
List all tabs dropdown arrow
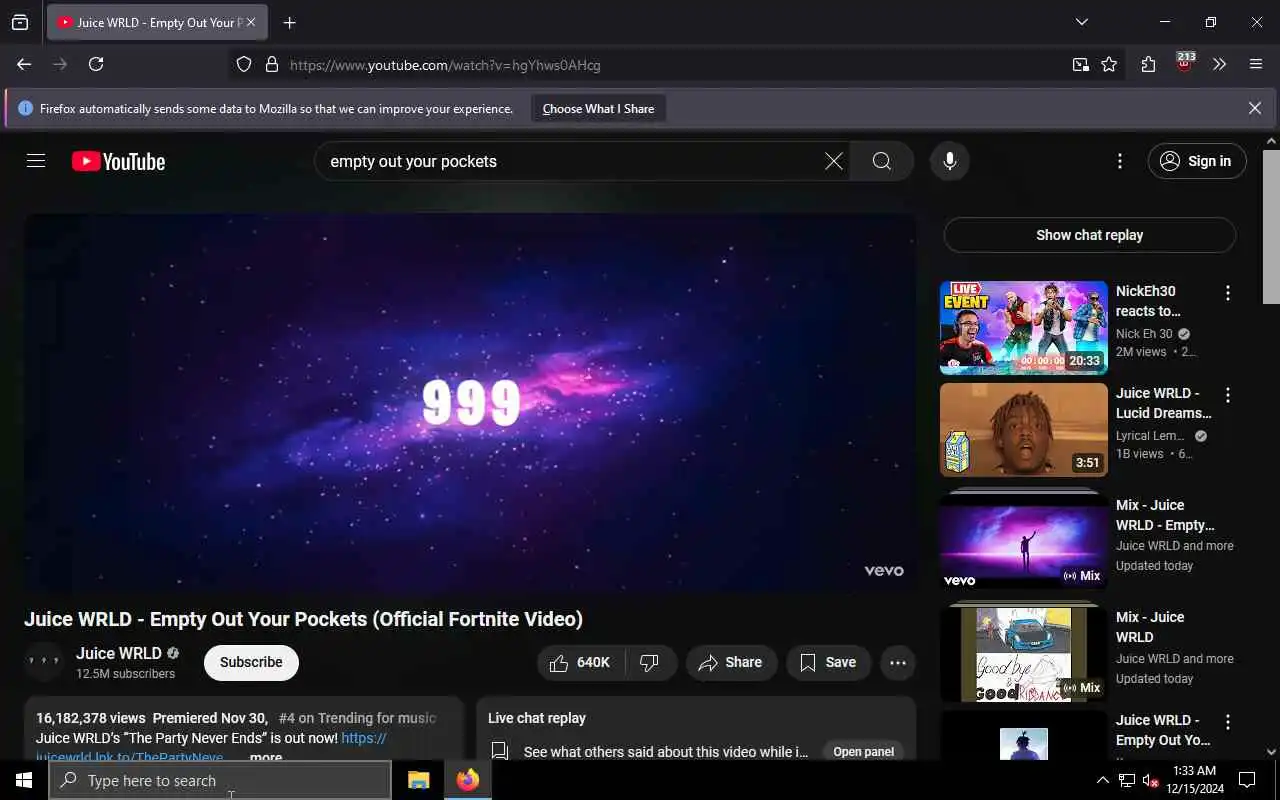click(x=1081, y=22)
